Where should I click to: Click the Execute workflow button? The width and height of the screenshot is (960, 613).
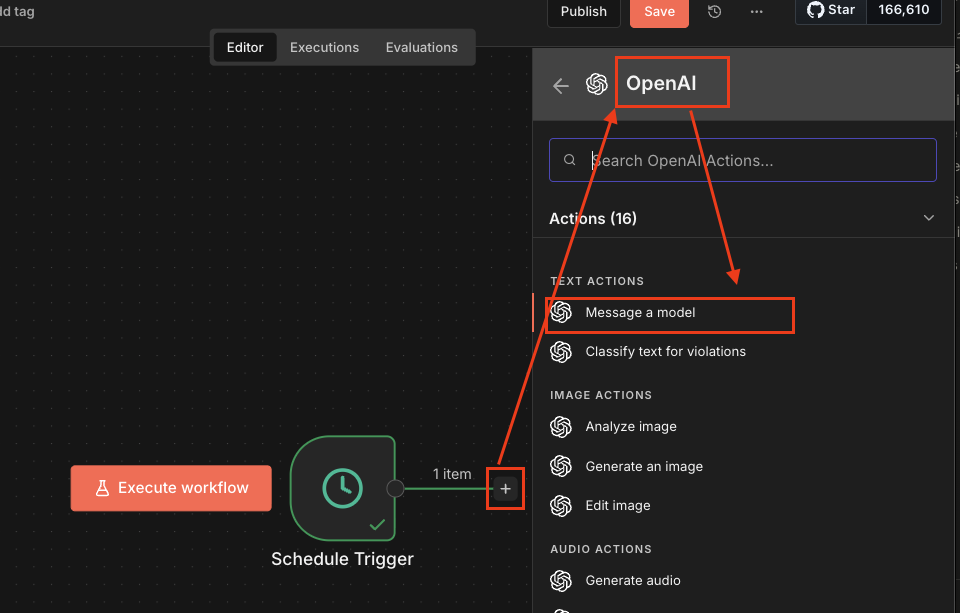click(x=171, y=488)
